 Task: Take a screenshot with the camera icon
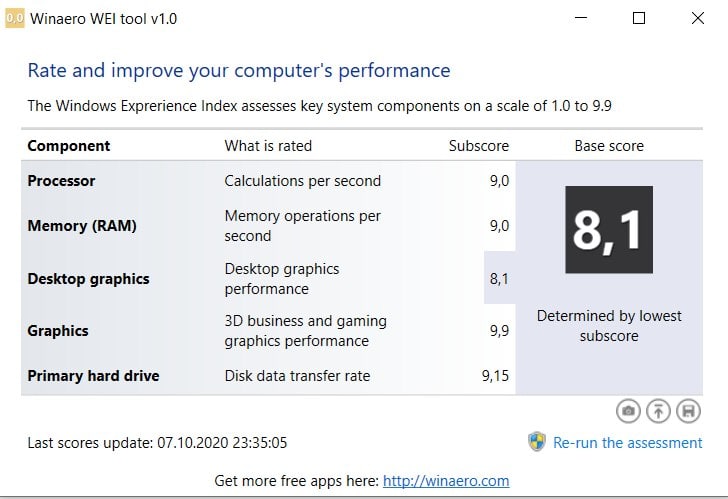[628, 411]
